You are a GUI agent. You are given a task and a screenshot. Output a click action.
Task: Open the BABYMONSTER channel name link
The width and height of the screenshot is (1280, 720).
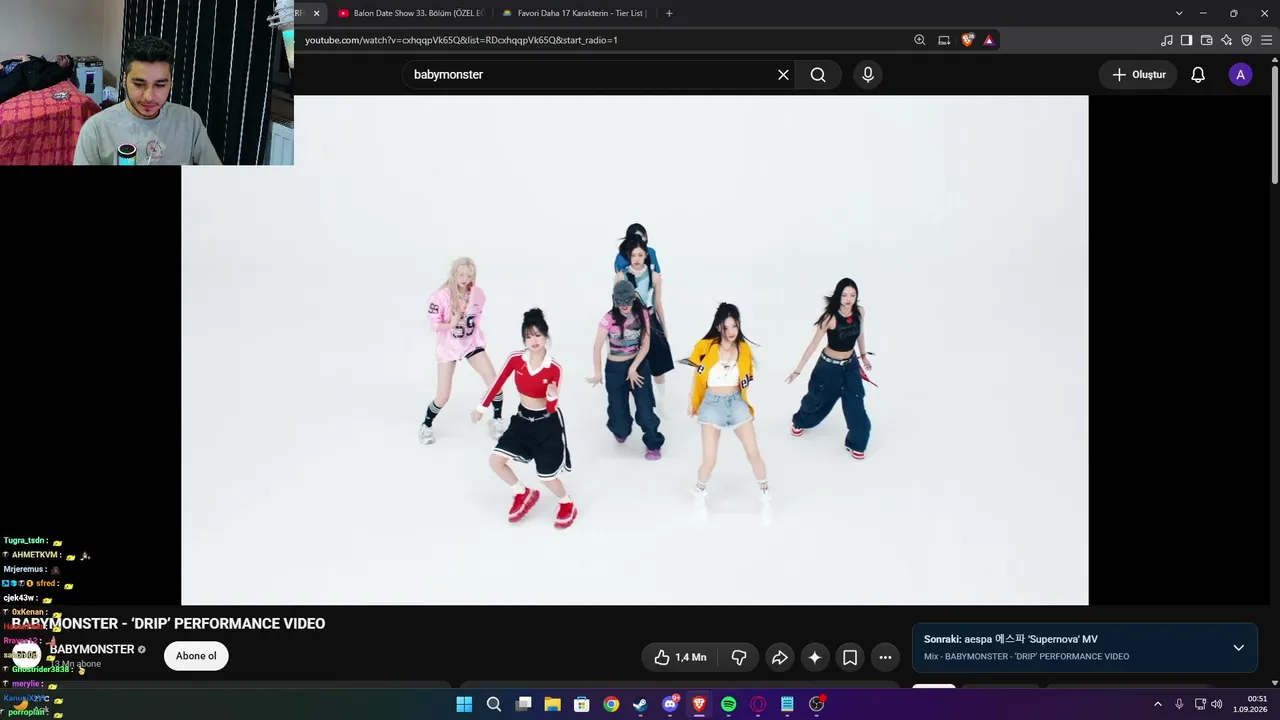92,649
